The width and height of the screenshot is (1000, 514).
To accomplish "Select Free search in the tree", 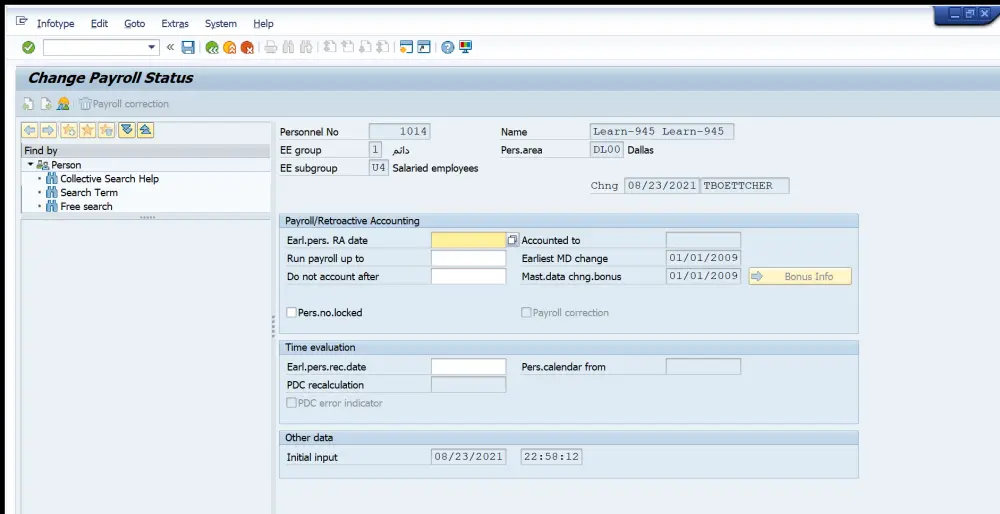I will click(x=86, y=207).
